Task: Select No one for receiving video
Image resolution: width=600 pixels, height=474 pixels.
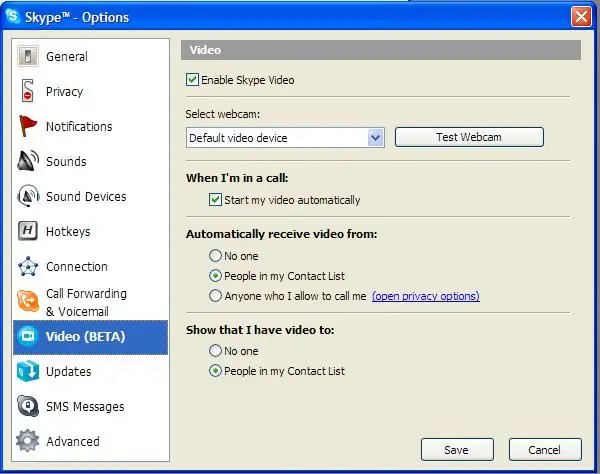Action: point(215,256)
